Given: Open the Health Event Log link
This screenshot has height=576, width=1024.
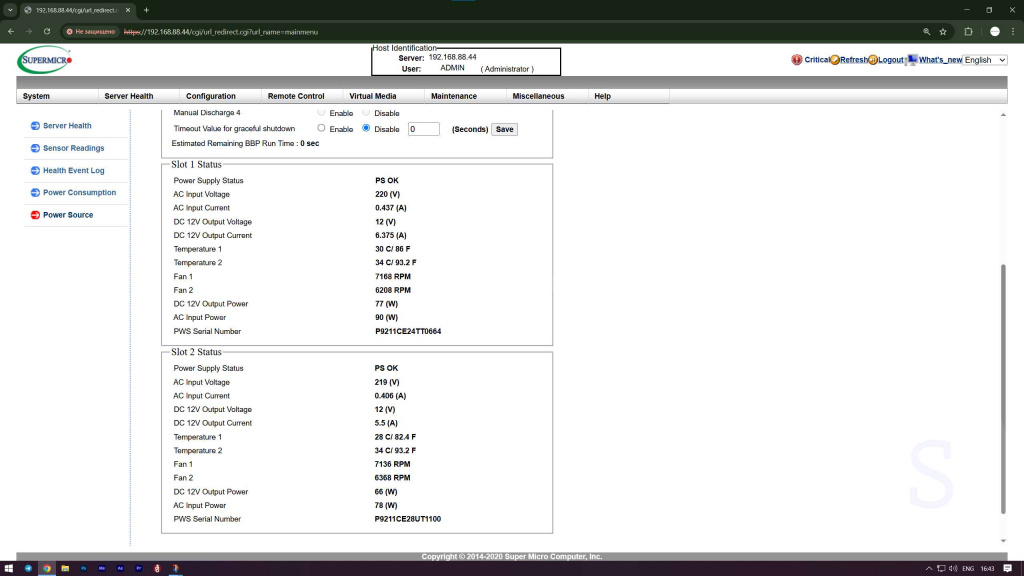Looking at the screenshot, I should pyautogui.click(x=73, y=171).
